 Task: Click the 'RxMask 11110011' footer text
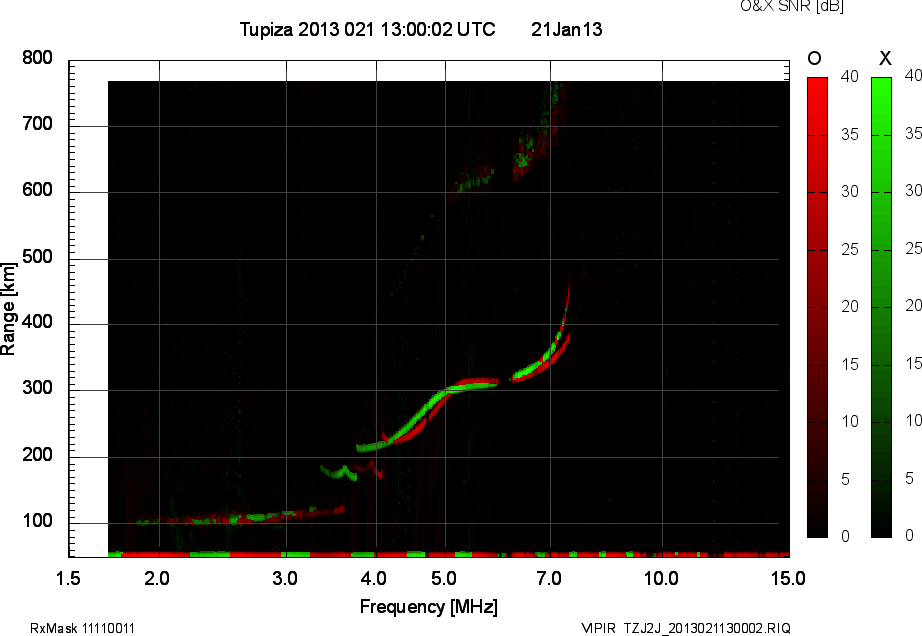(82, 628)
